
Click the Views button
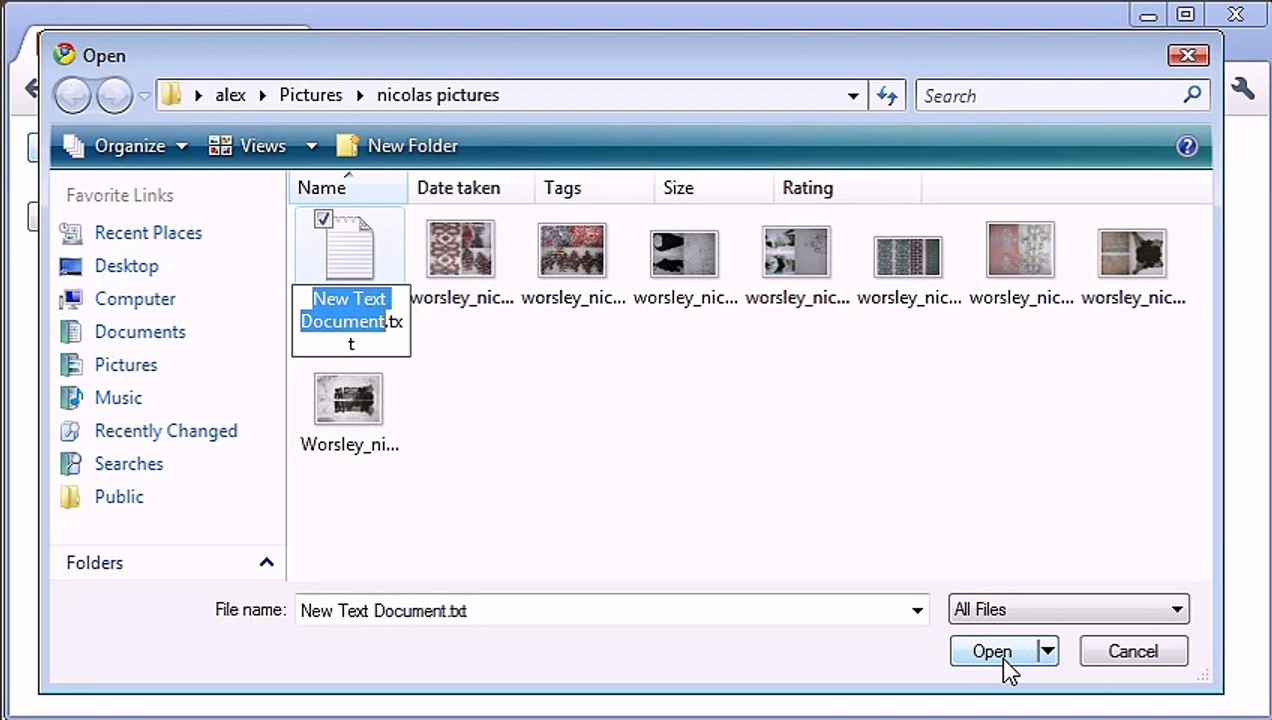[248, 146]
